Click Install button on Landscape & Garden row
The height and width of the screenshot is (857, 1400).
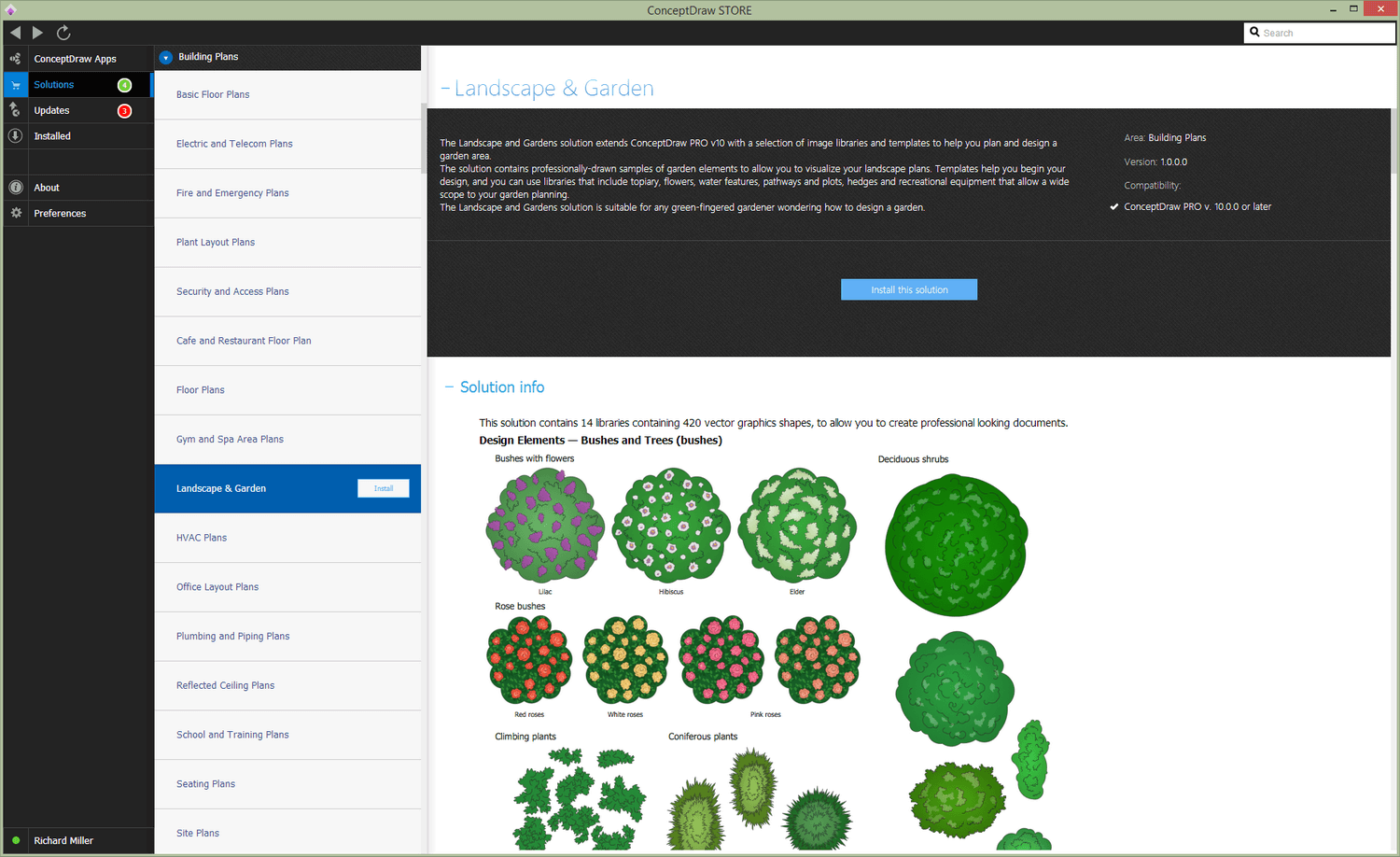384,488
